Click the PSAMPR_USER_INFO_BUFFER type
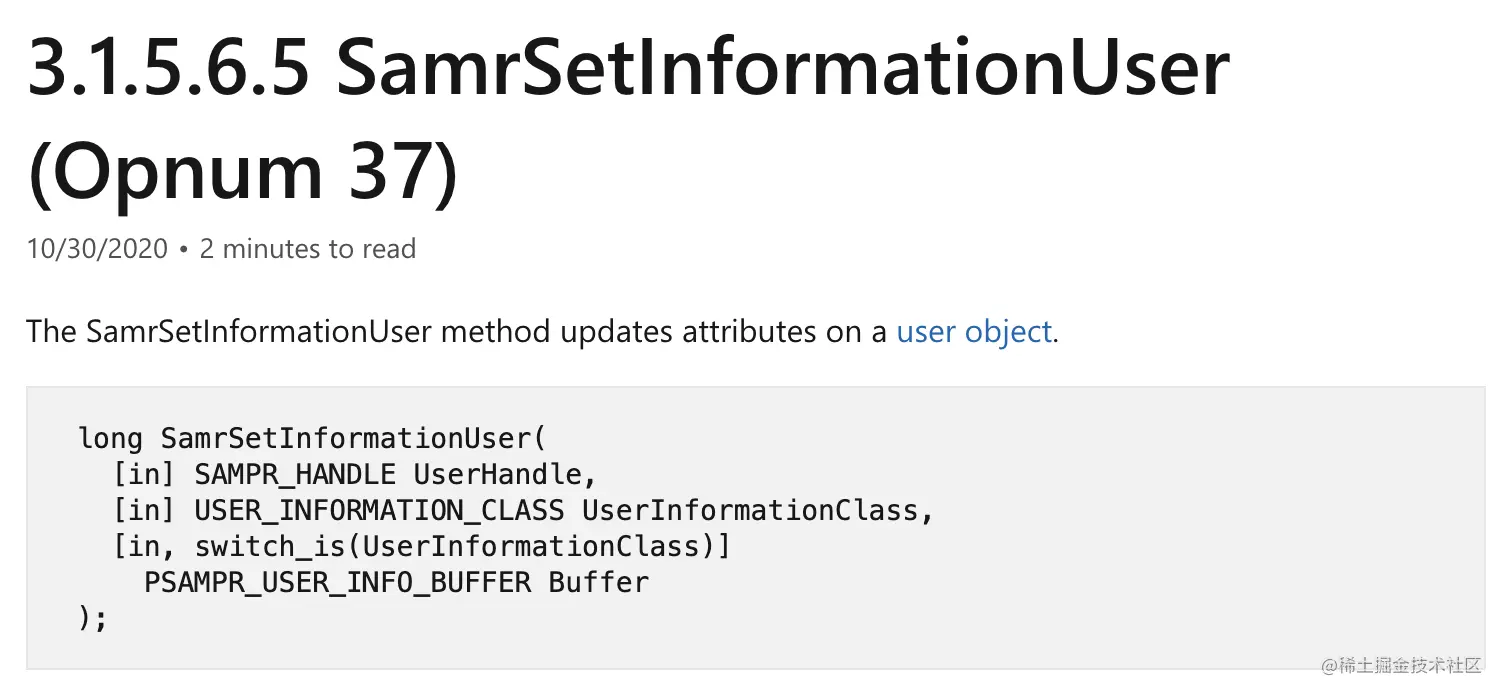Screen dimensions: 1502x696 click(x=337, y=582)
